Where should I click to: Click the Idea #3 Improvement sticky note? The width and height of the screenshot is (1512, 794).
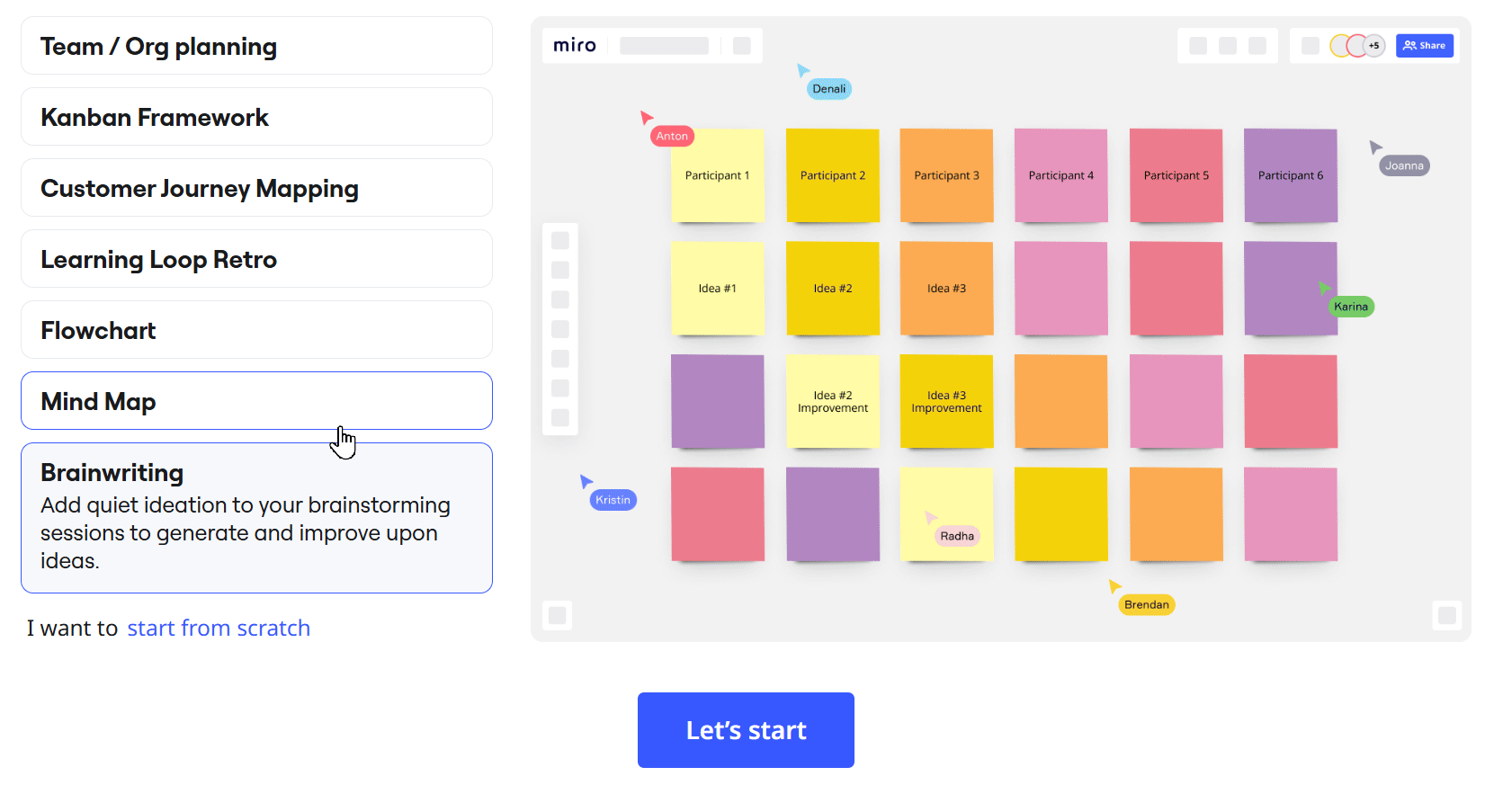[x=946, y=401]
